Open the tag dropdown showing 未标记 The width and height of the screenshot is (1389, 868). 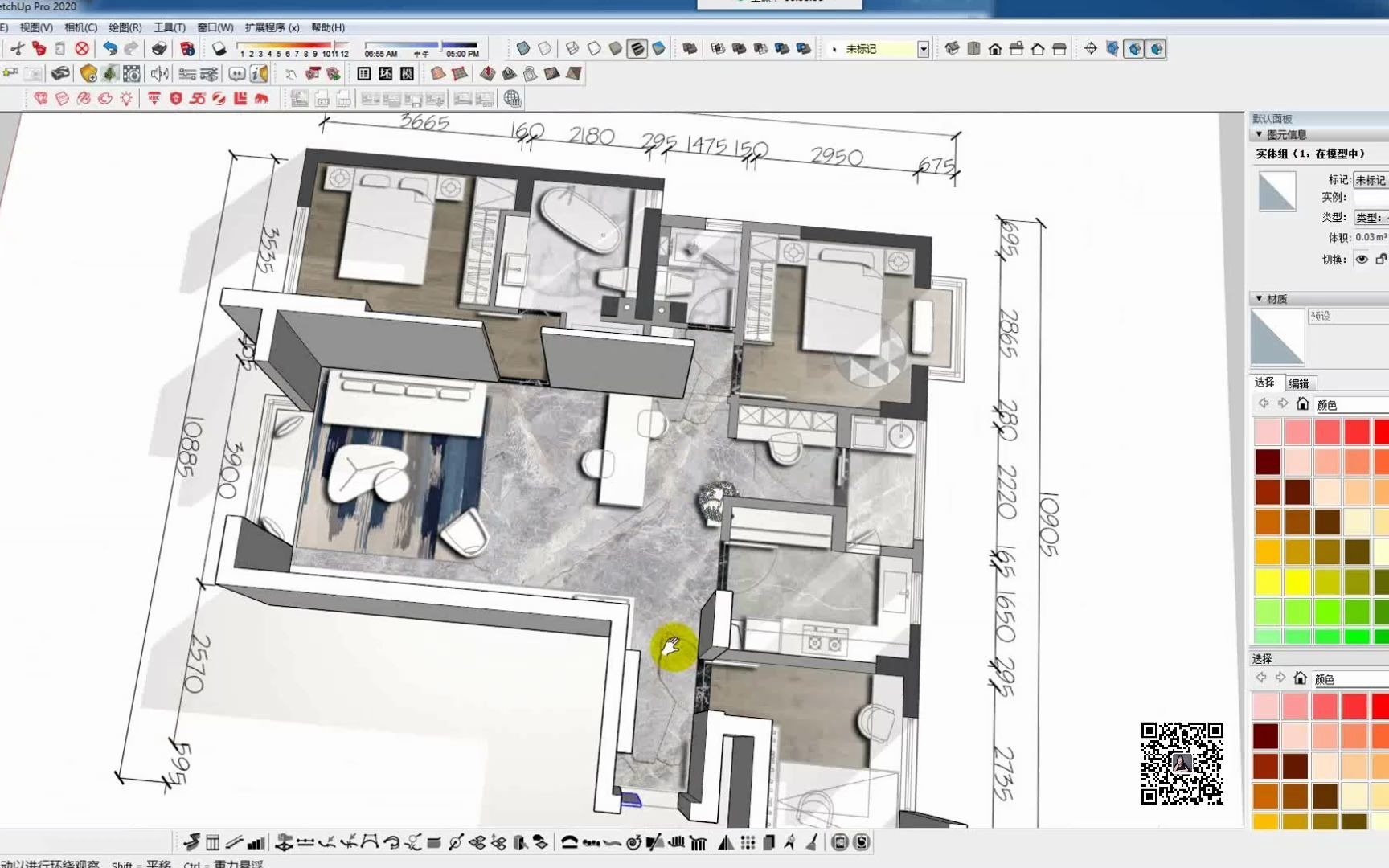pyautogui.click(x=924, y=49)
